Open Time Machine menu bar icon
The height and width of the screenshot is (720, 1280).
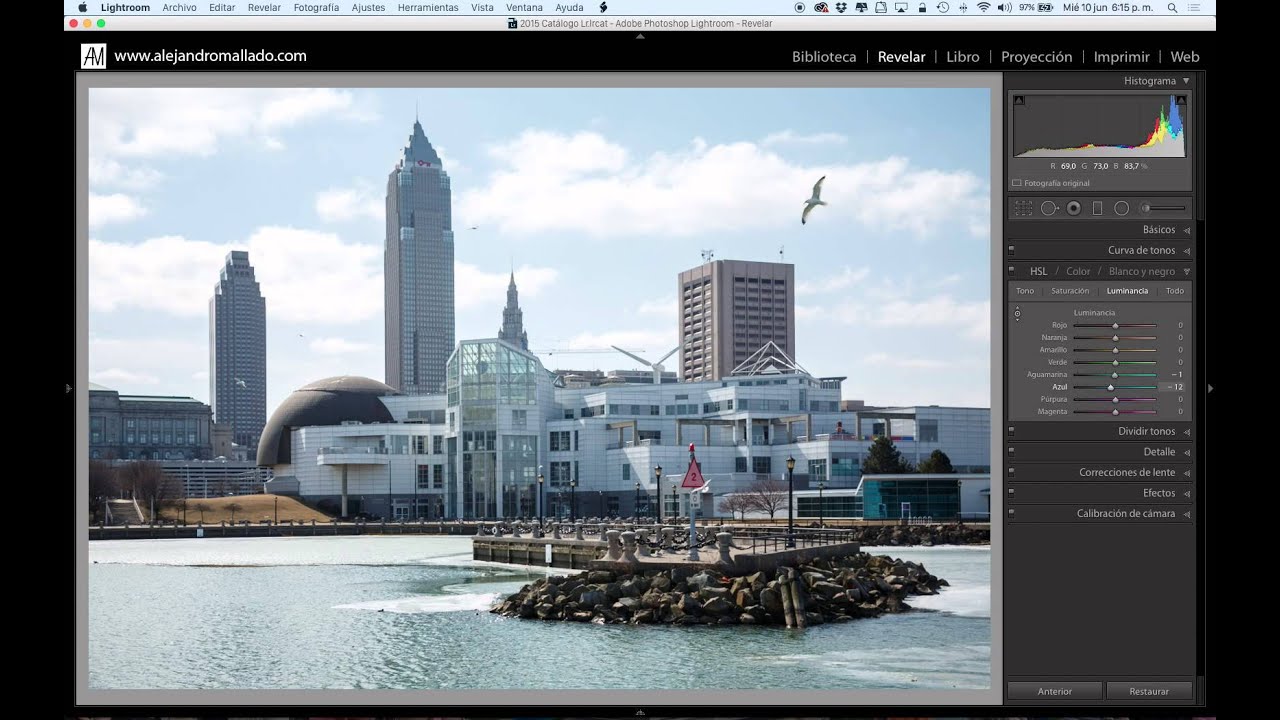(x=942, y=7)
